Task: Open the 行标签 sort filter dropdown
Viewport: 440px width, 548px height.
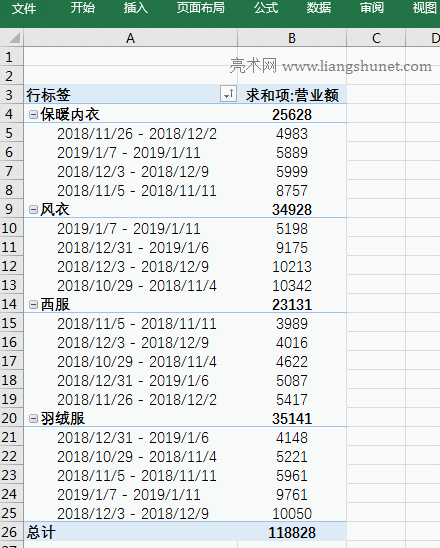Action: 228,94
